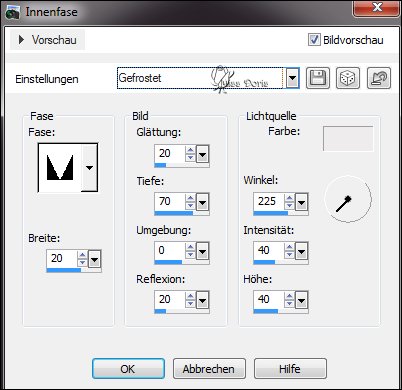Image resolution: width=402 pixels, height=390 pixels.
Task: Open the Einstellungen presets dropdown
Action: click(292, 79)
